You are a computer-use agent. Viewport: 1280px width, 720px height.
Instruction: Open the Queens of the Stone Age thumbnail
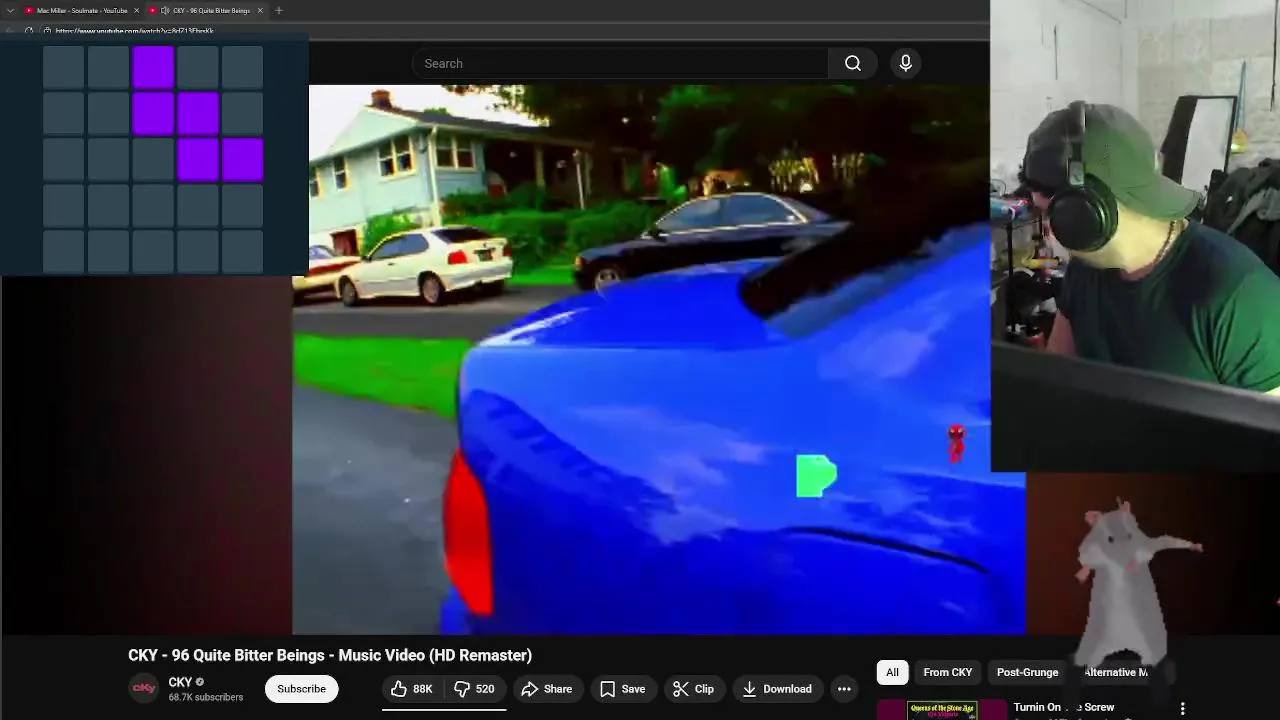click(942, 710)
